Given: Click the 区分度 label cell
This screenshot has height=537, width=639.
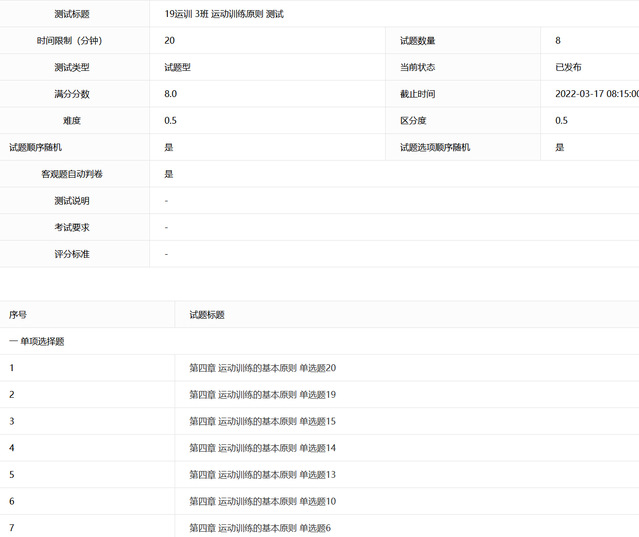Looking at the screenshot, I should 412,121.
